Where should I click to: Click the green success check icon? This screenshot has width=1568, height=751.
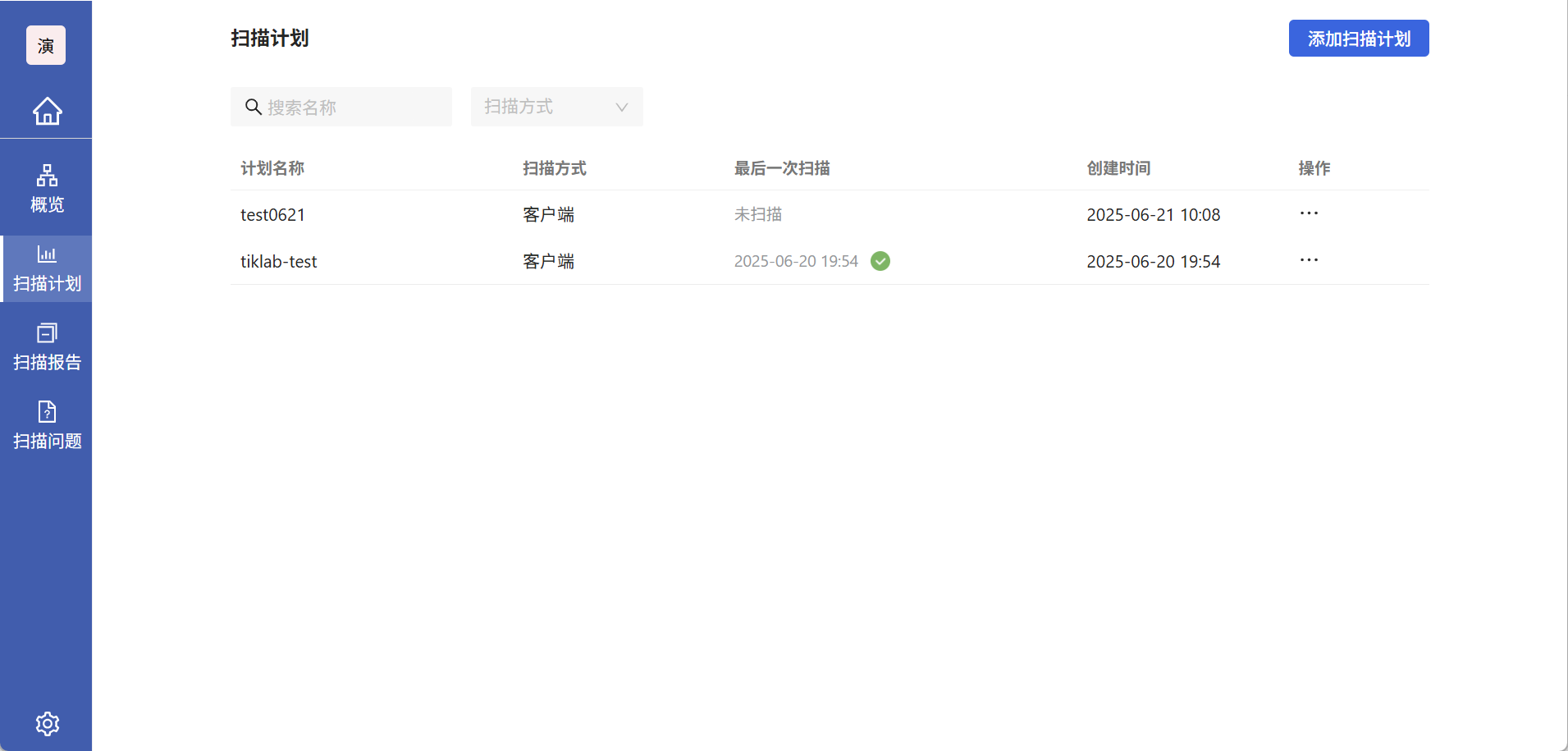tap(880, 261)
